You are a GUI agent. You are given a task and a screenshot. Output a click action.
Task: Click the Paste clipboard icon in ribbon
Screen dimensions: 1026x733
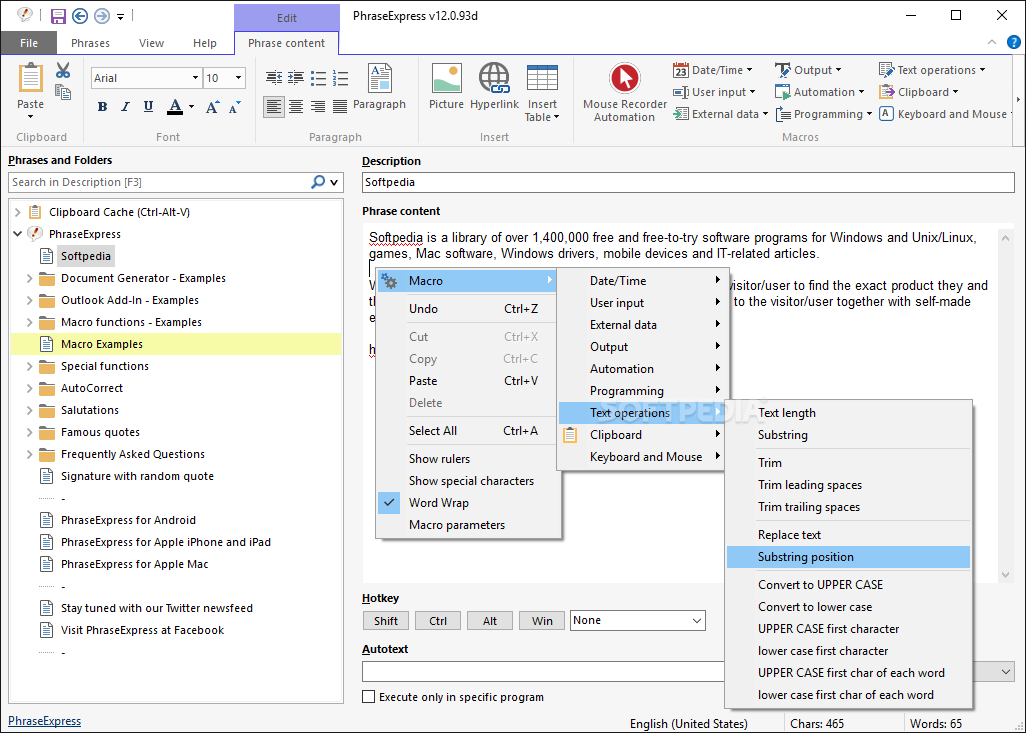coord(30,79)
